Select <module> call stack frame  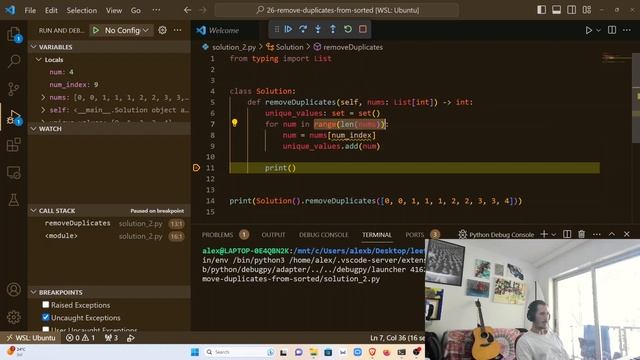coord(109,236)
